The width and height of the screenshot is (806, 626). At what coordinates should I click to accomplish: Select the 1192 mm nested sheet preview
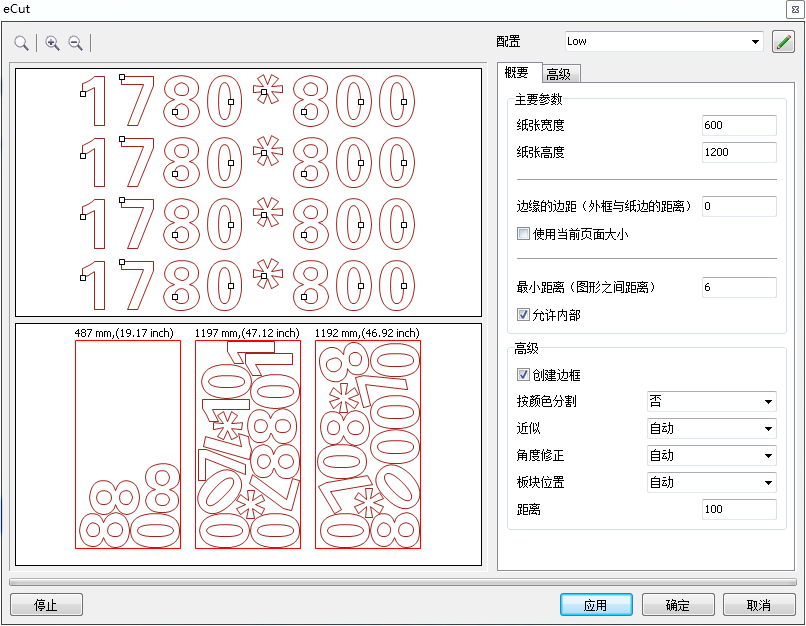(x=368, y=445)
